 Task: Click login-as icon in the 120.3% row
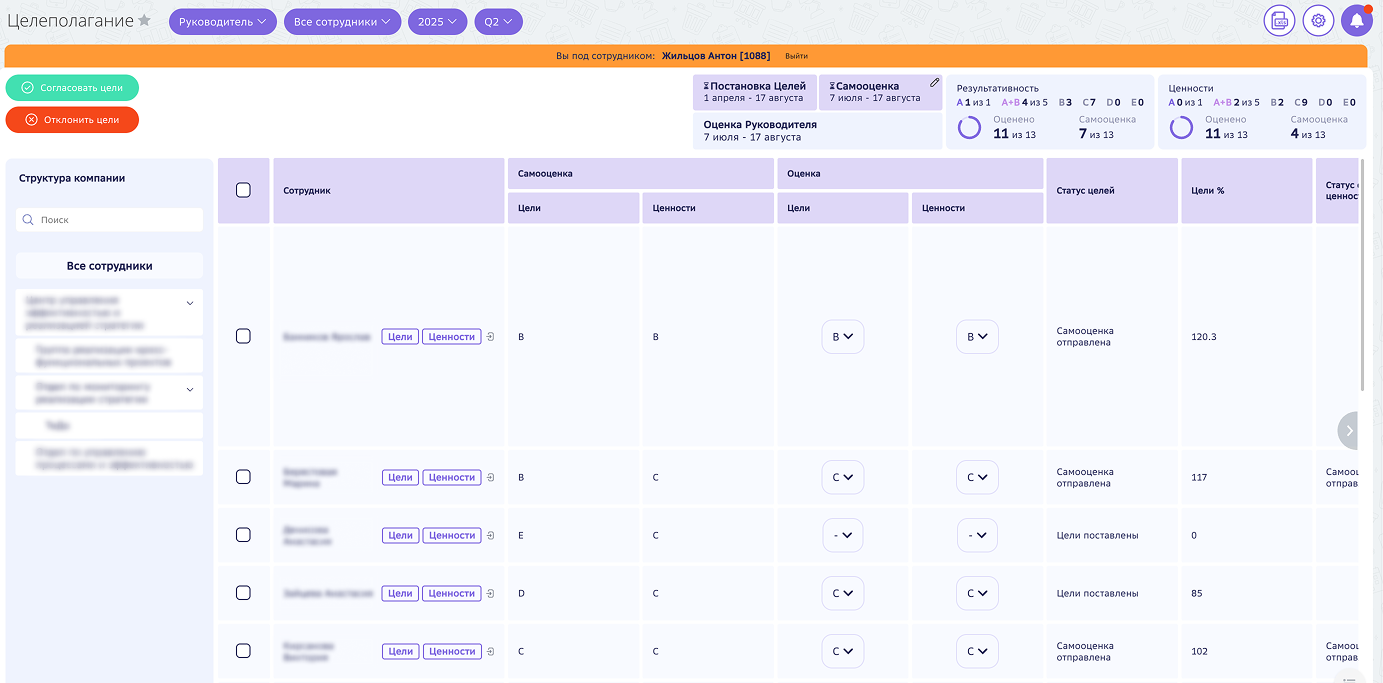pos(490,337)
